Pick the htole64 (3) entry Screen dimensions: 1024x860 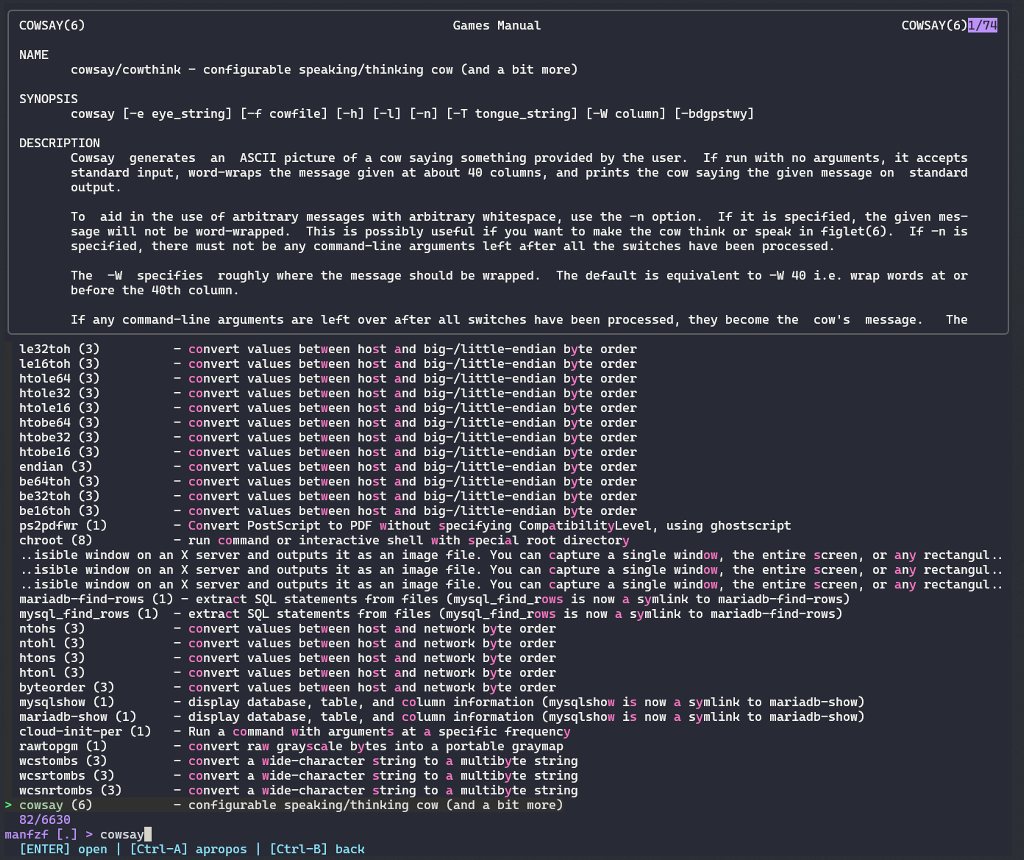pyautogui.click(x=328, y=379)
